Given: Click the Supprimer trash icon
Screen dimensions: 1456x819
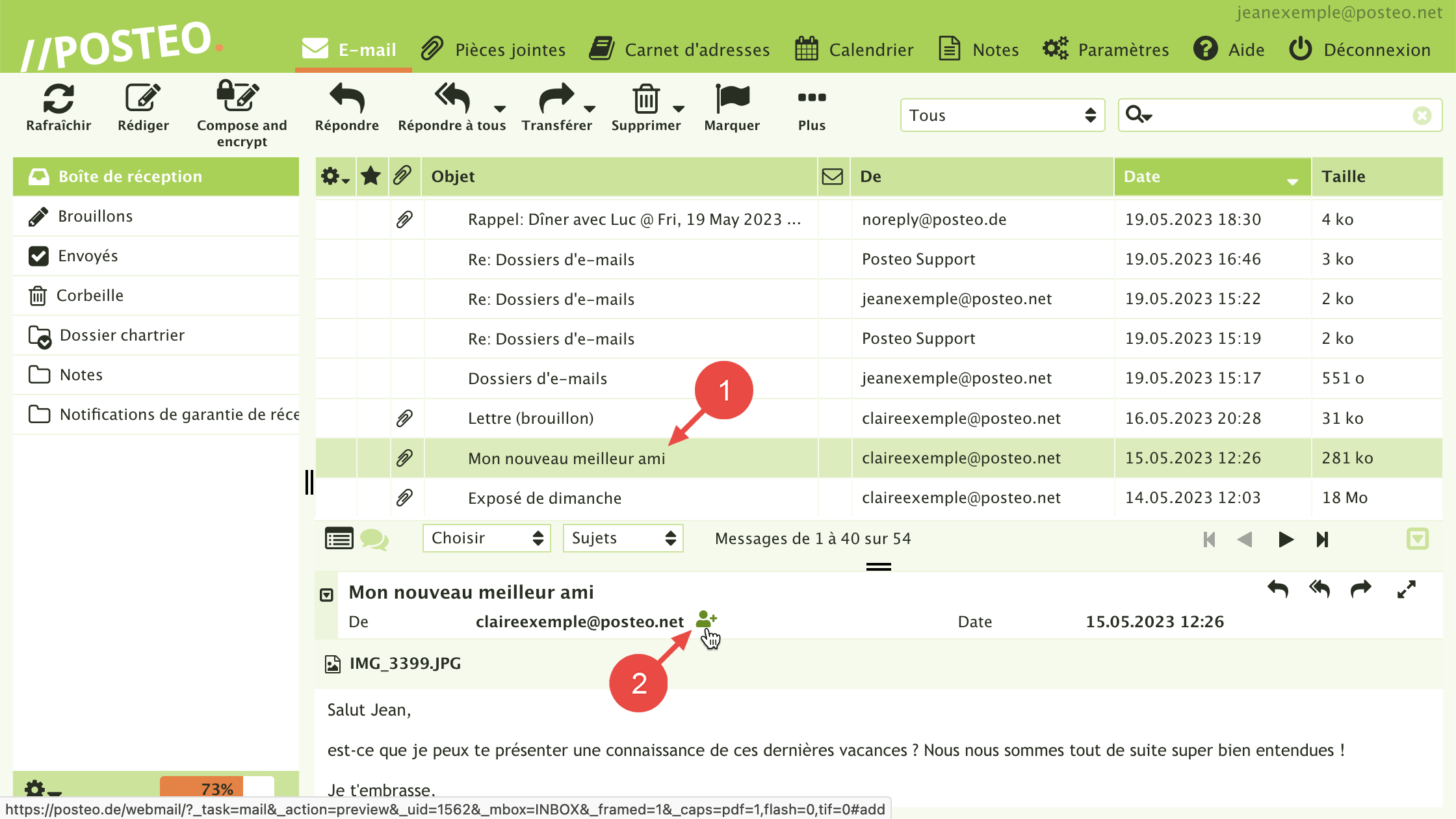Looking at the screenshot, I should pos(645,99).
